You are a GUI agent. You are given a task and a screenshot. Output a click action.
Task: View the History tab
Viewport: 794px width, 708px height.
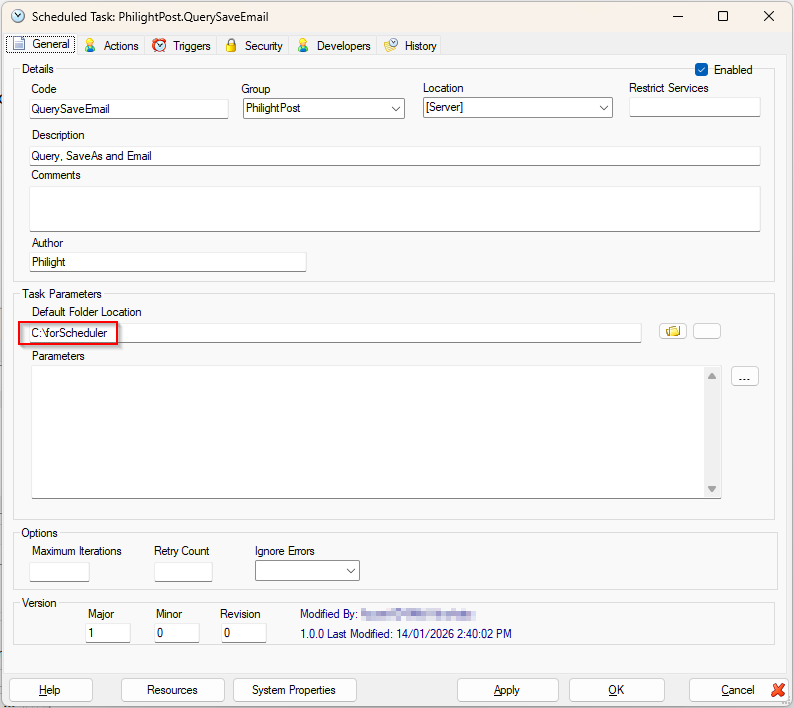(410, 46)
